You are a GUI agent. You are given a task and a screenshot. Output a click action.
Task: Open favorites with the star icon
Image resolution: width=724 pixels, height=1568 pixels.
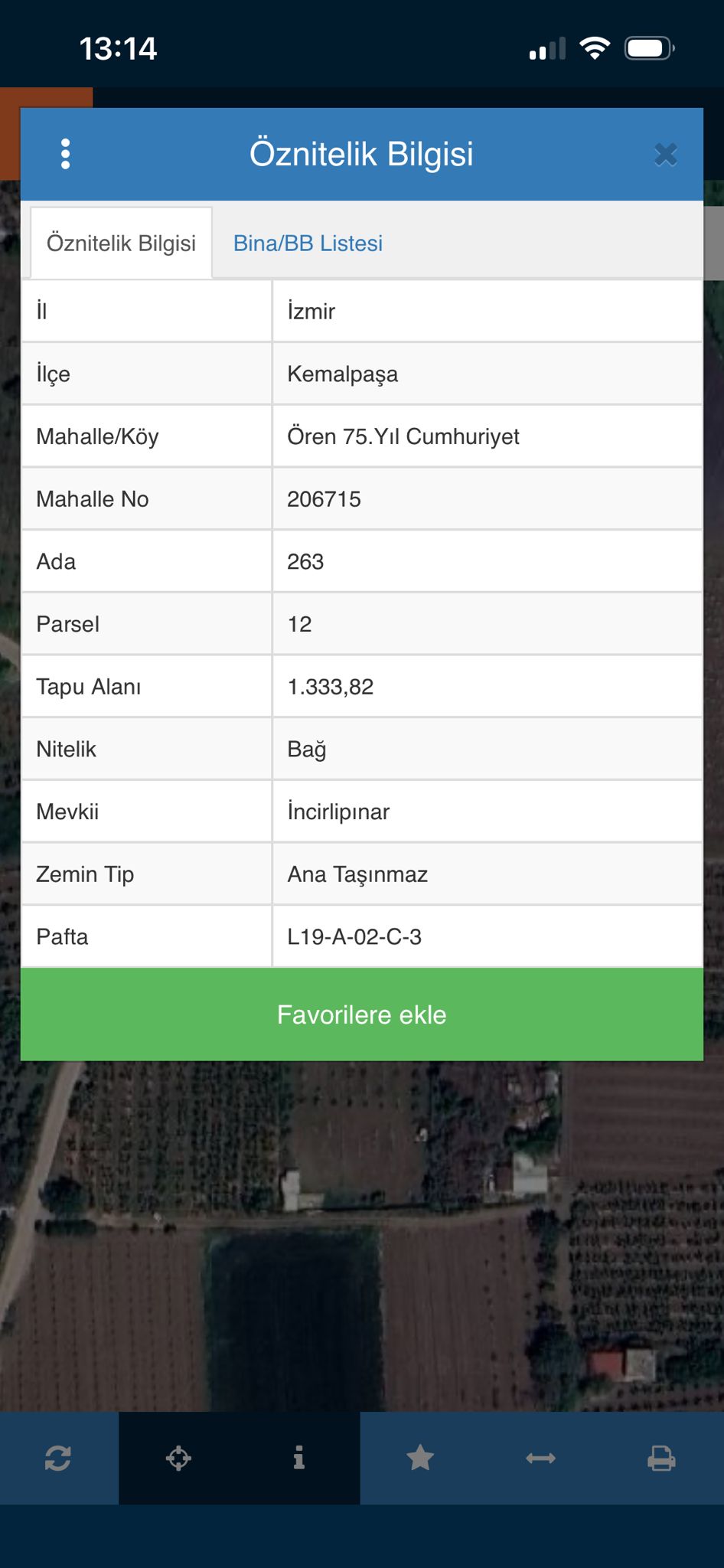pos(420,1459)
